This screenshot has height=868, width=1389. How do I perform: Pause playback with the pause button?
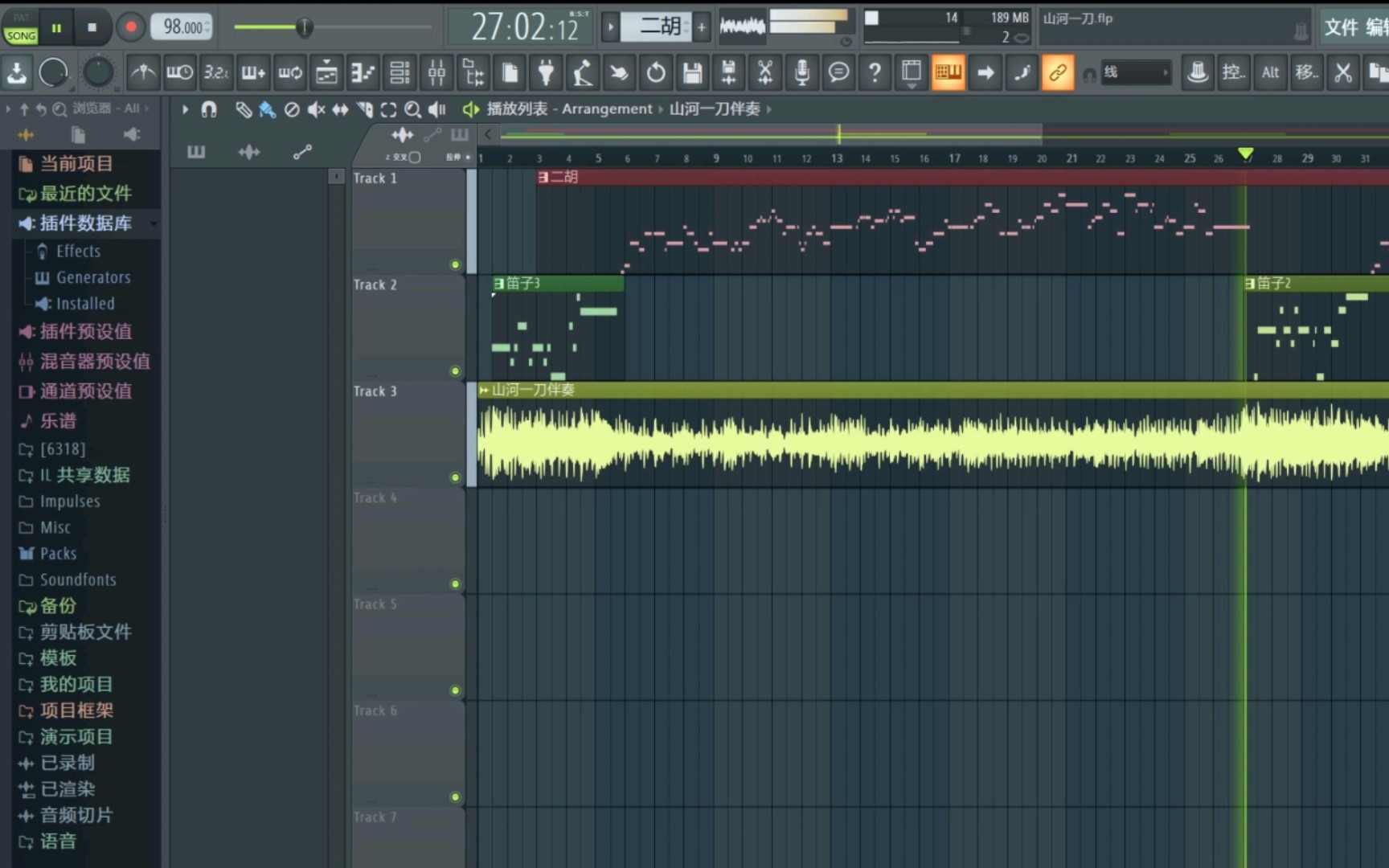(56, 27)
